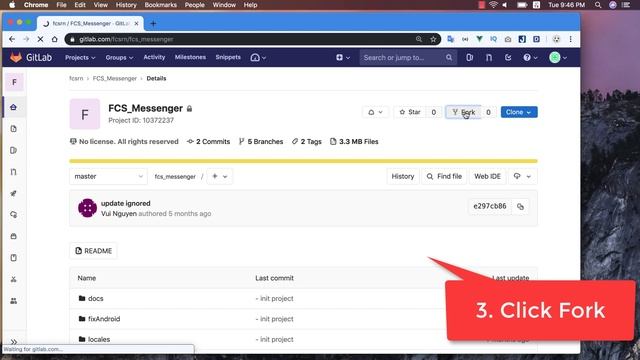Open Help question-mark dropdown

pyautogui.click(x=531, y=58)
